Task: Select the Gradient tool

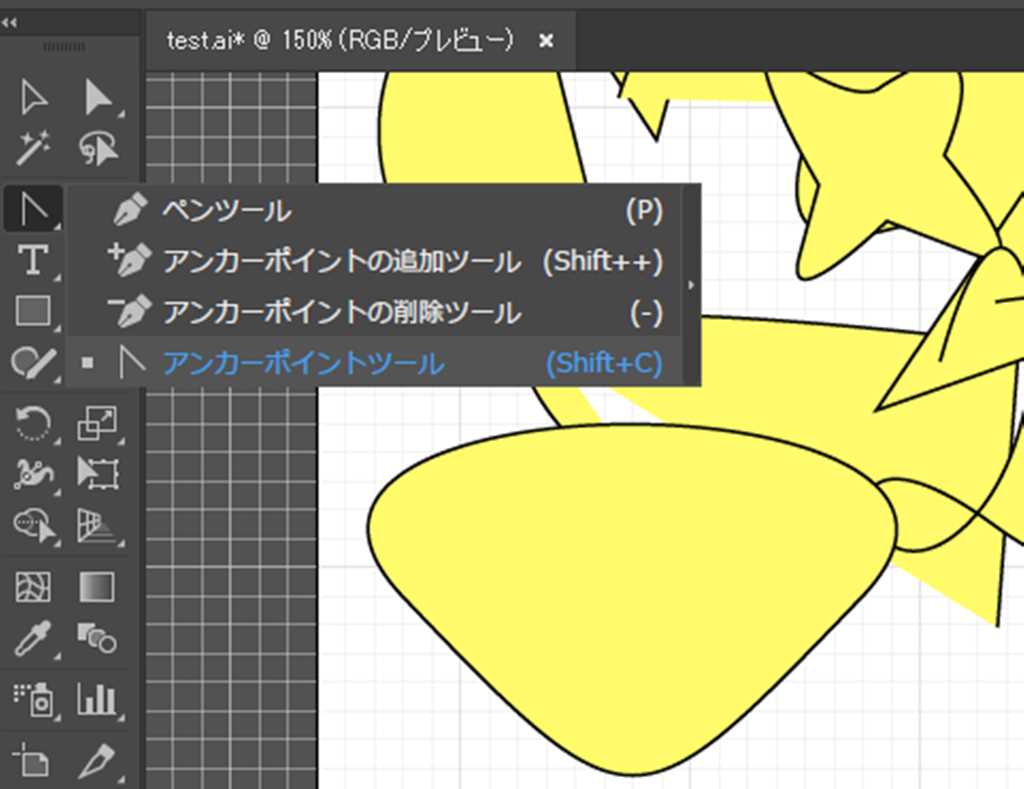Action: point(97,586)
